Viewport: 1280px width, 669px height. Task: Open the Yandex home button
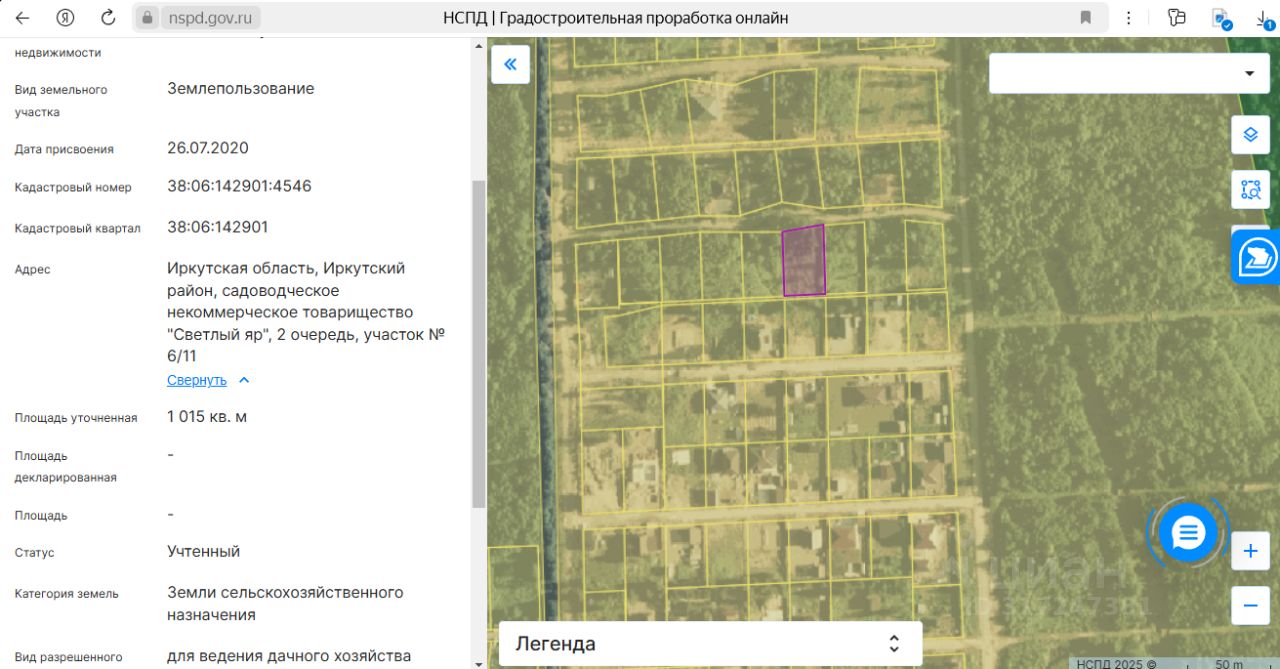click(x=66, y=18)
